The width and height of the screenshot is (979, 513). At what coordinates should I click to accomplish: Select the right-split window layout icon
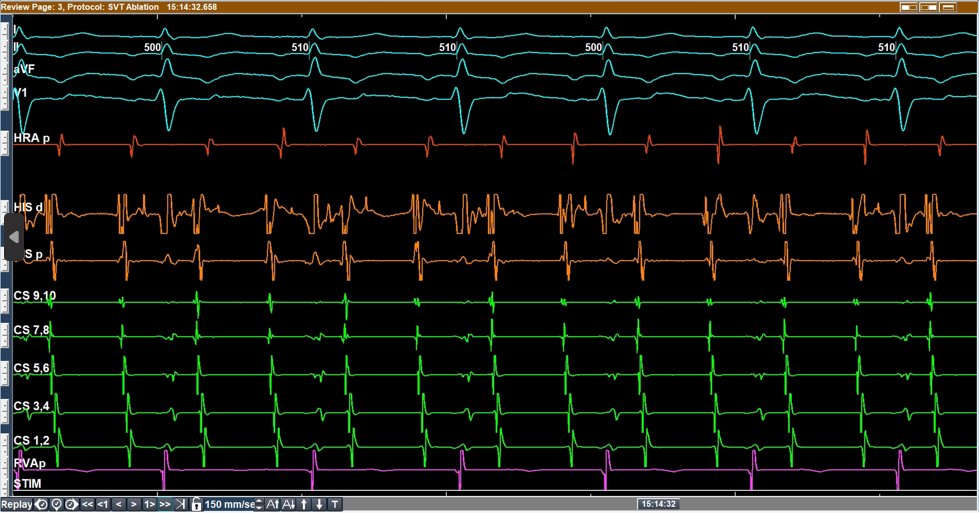click(928, 7)
